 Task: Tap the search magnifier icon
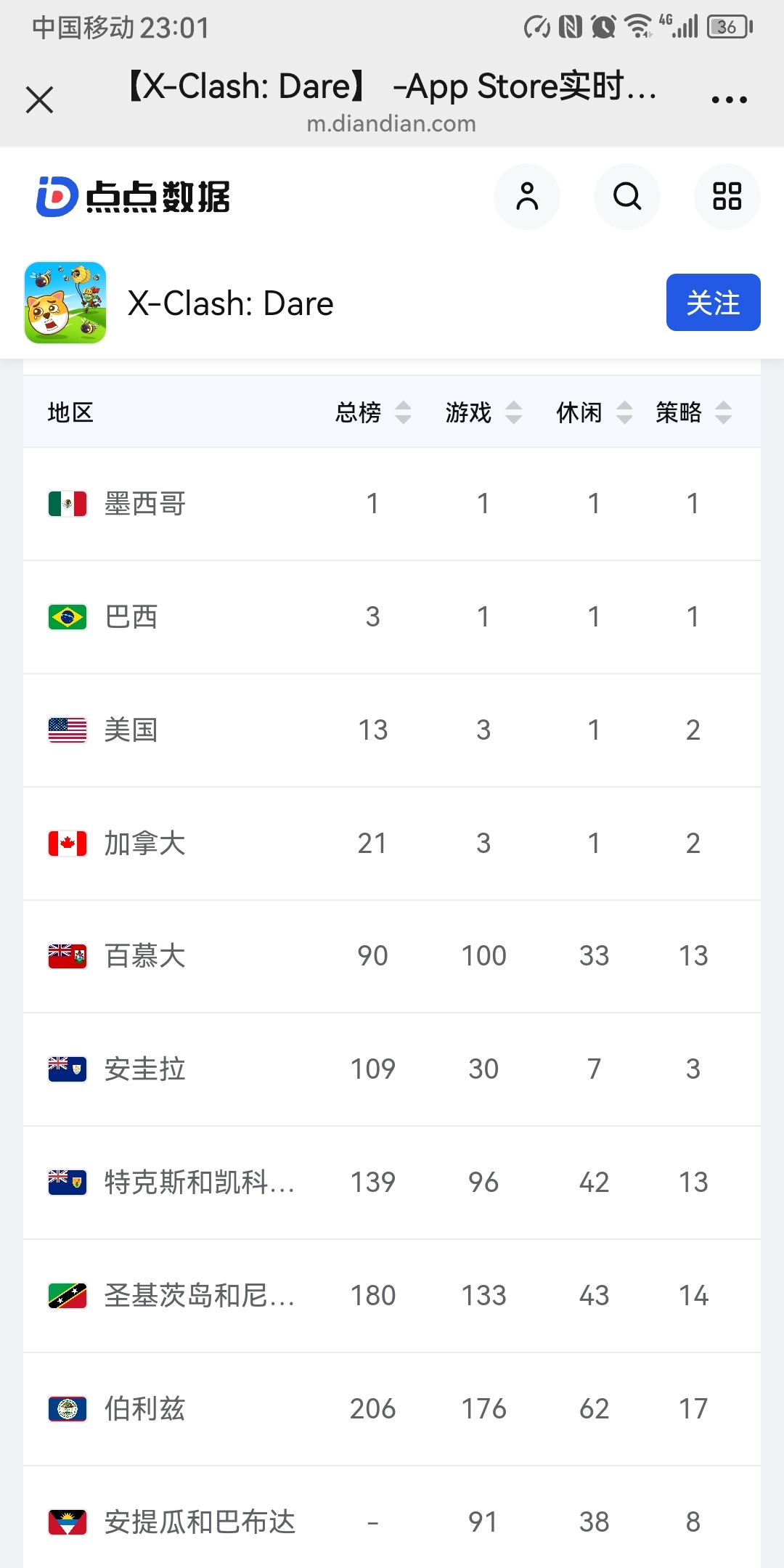[x=627, y=197]
